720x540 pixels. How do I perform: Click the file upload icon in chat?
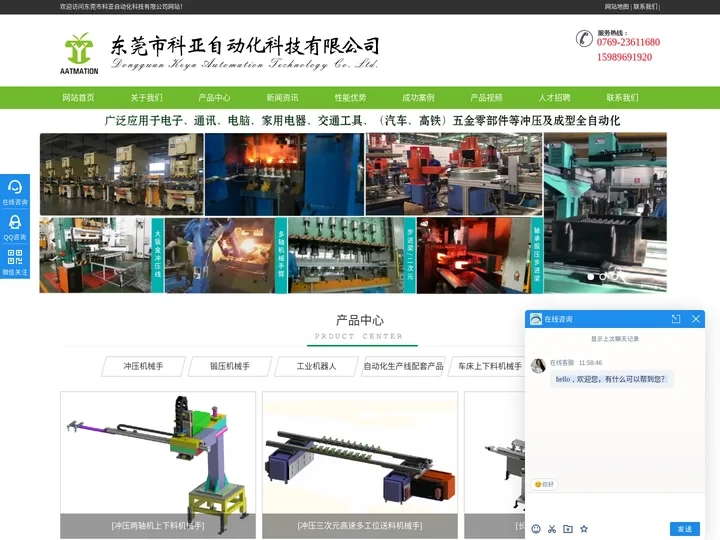(568, 528)
